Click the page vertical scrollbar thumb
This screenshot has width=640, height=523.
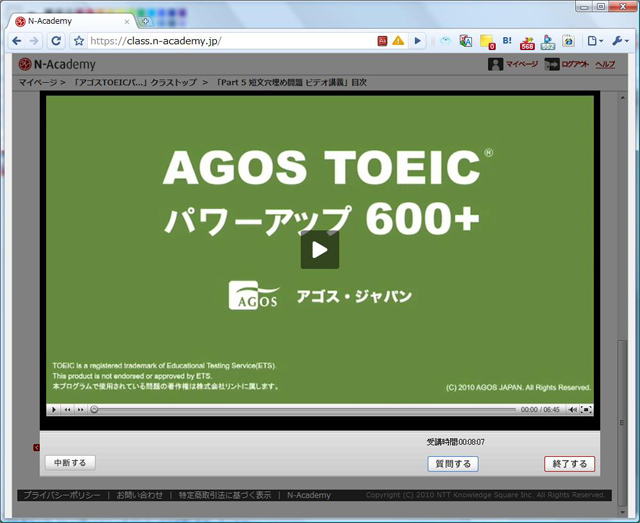coord(622,422)
